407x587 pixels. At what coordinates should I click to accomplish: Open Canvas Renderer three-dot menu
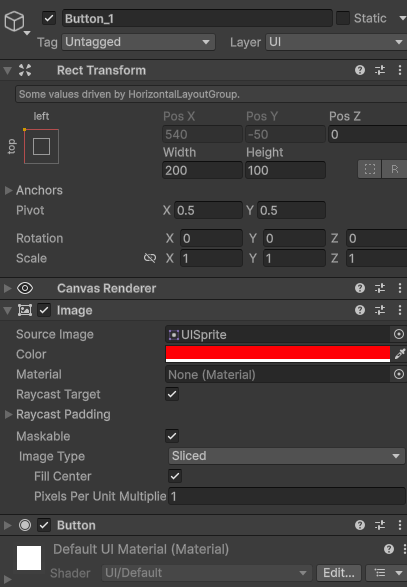point(400,288)
